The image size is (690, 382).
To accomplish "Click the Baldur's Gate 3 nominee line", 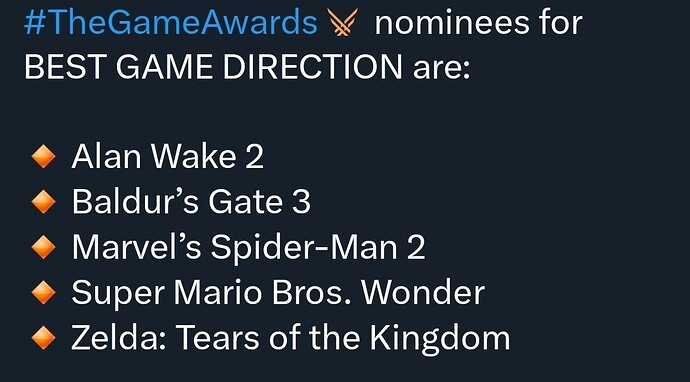I will pyautogui.click(x=191, y=202).
